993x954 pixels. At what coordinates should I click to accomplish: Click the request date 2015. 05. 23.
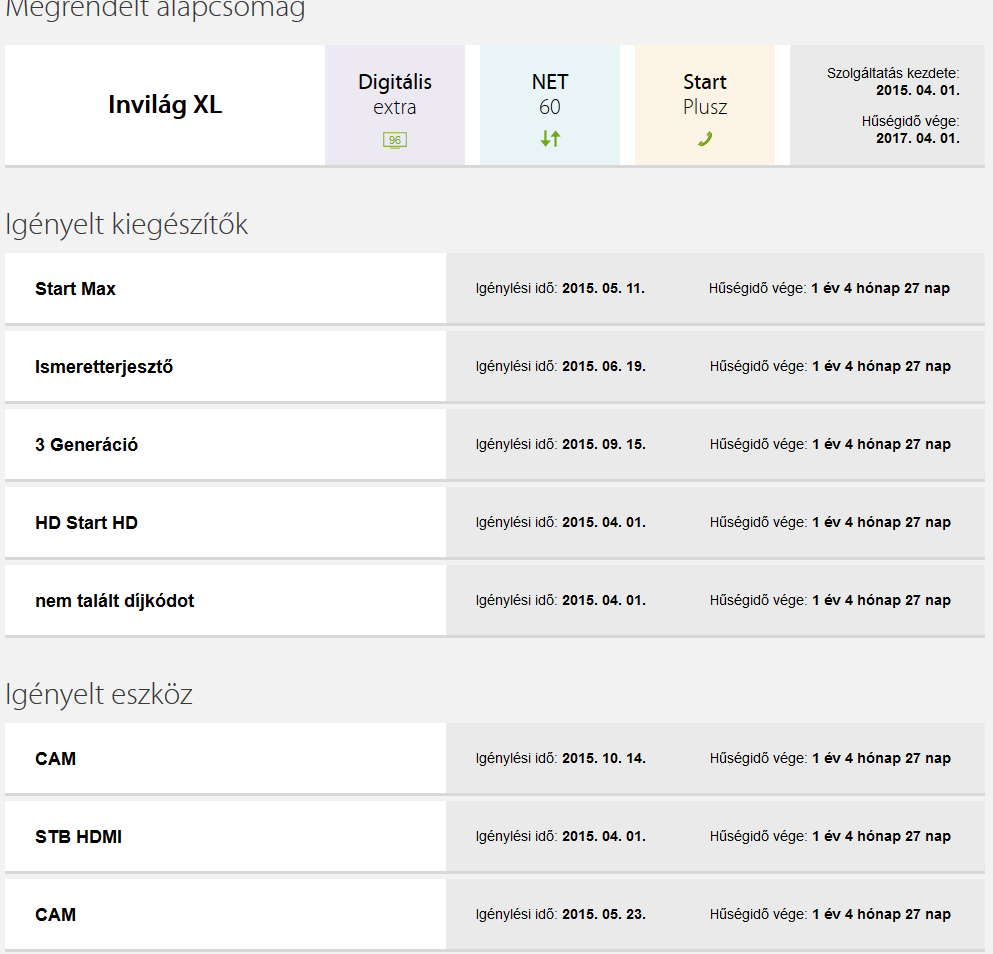[603, 915]
